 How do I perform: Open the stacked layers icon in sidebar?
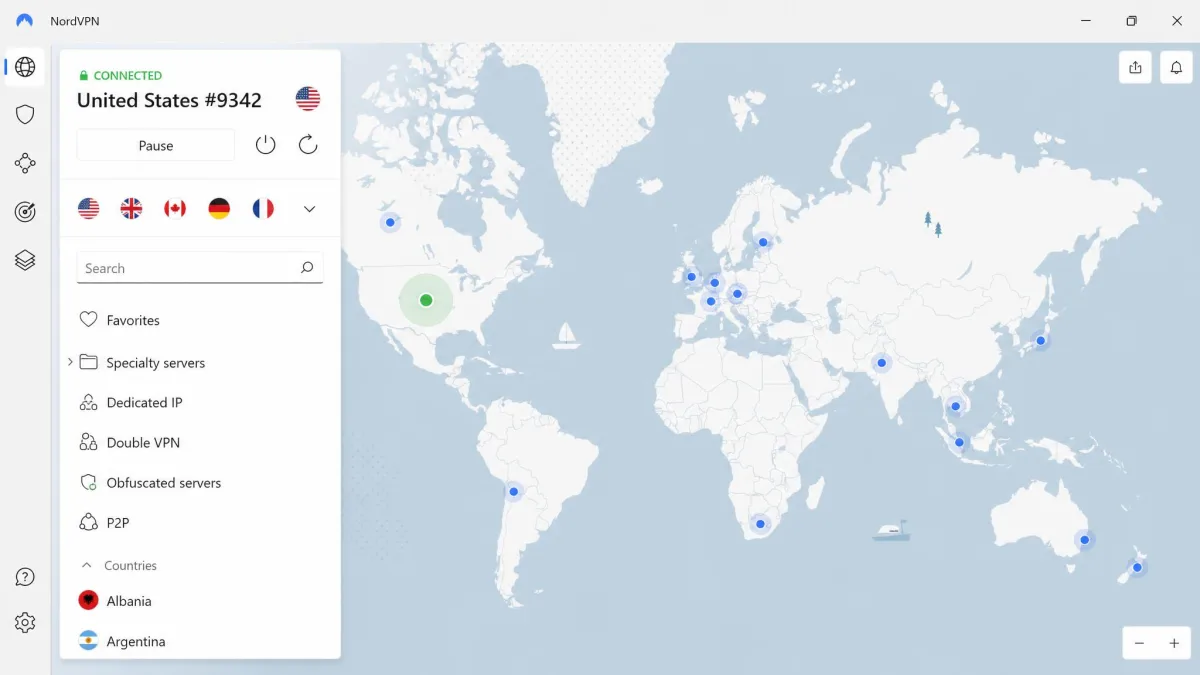25,260
